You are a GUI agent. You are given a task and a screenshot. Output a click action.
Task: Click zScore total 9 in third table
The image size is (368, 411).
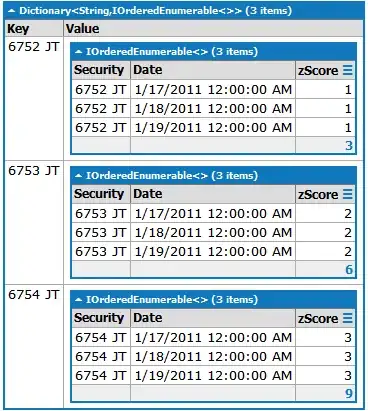(x=349, y=394)
